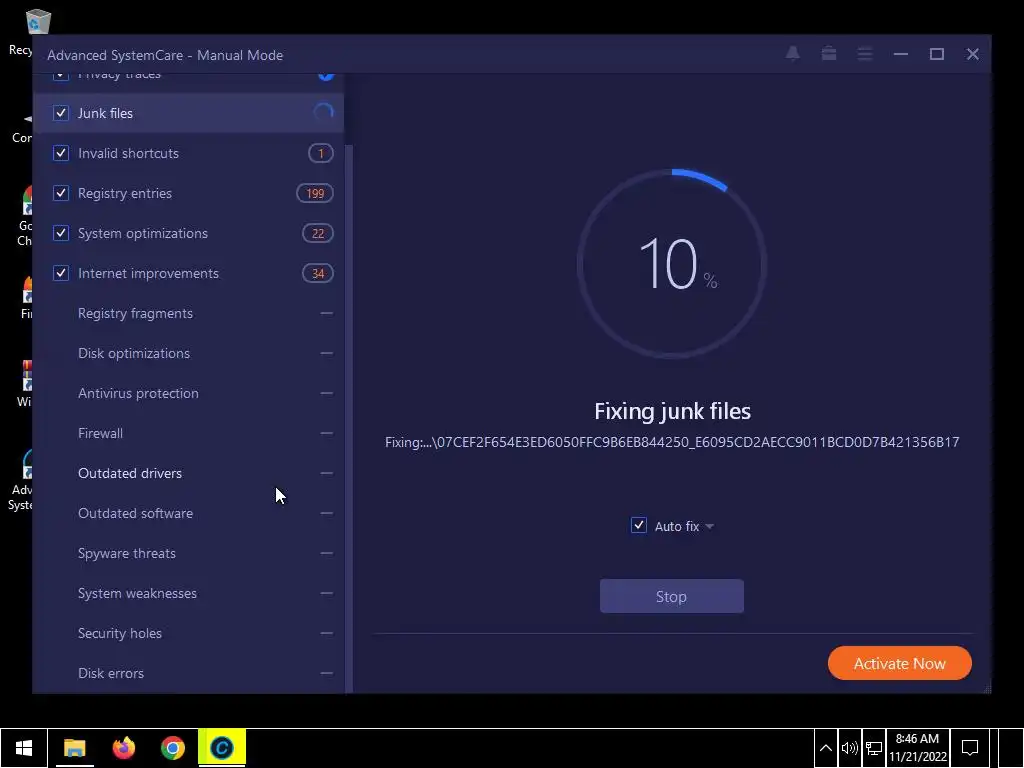Select Disk optimizations in the list

pos(134,353)
